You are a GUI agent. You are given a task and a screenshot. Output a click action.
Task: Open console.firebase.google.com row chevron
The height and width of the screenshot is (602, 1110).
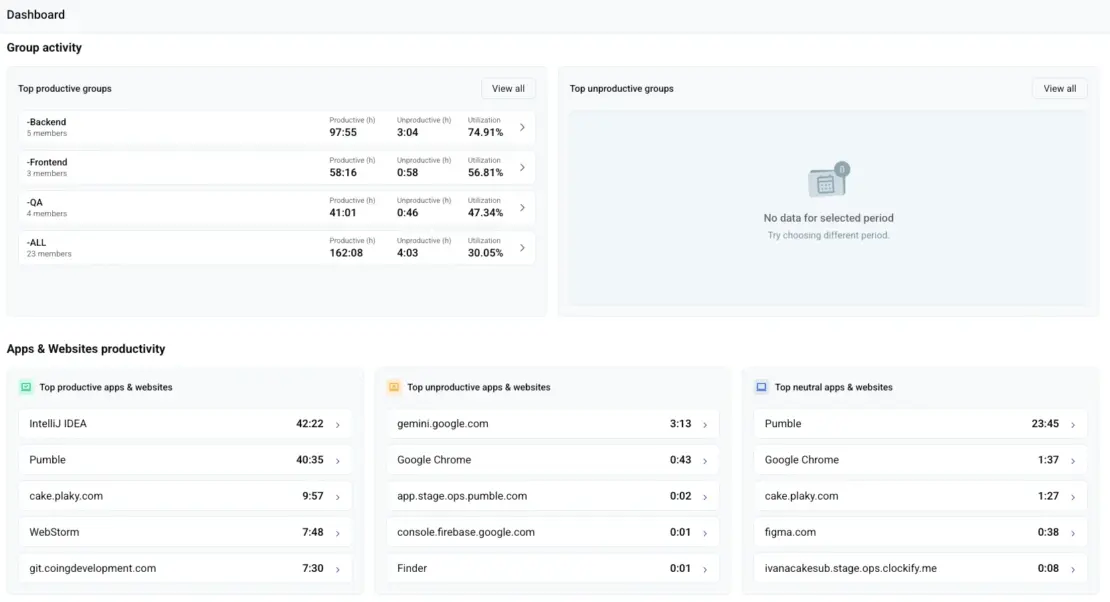tap(705, 533)
